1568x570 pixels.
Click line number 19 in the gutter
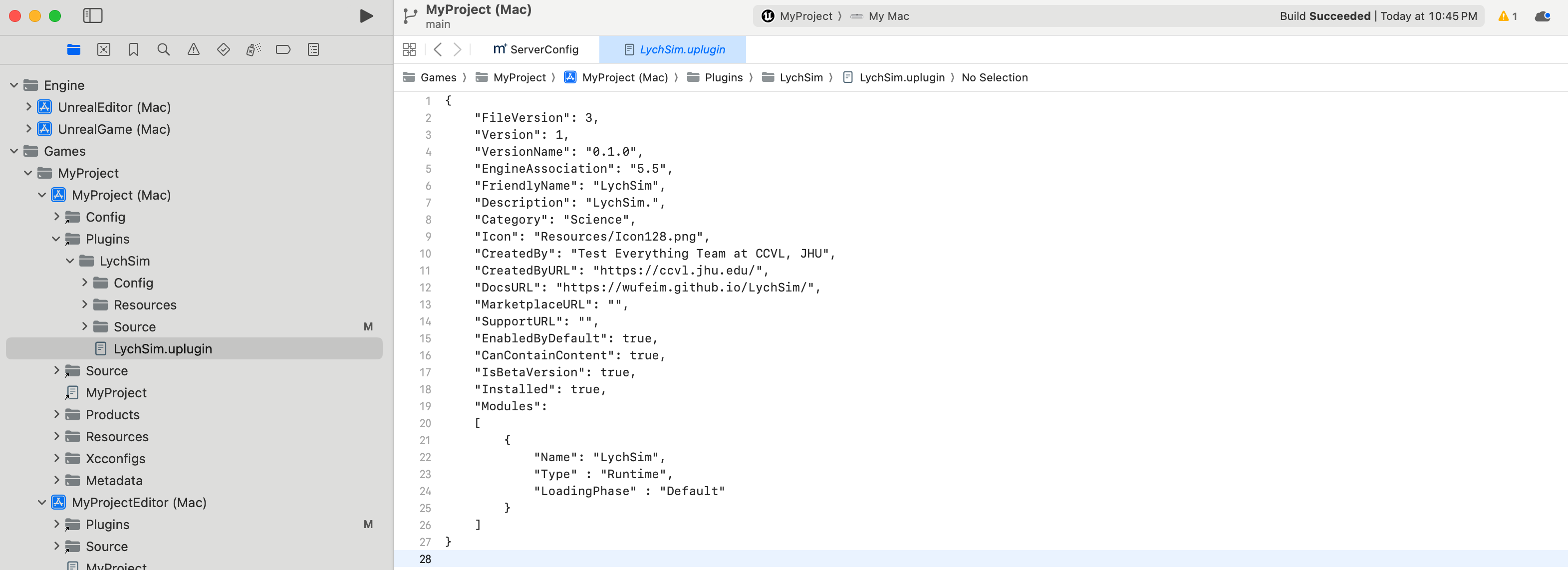pyautogui.click(x=425, y=406)
